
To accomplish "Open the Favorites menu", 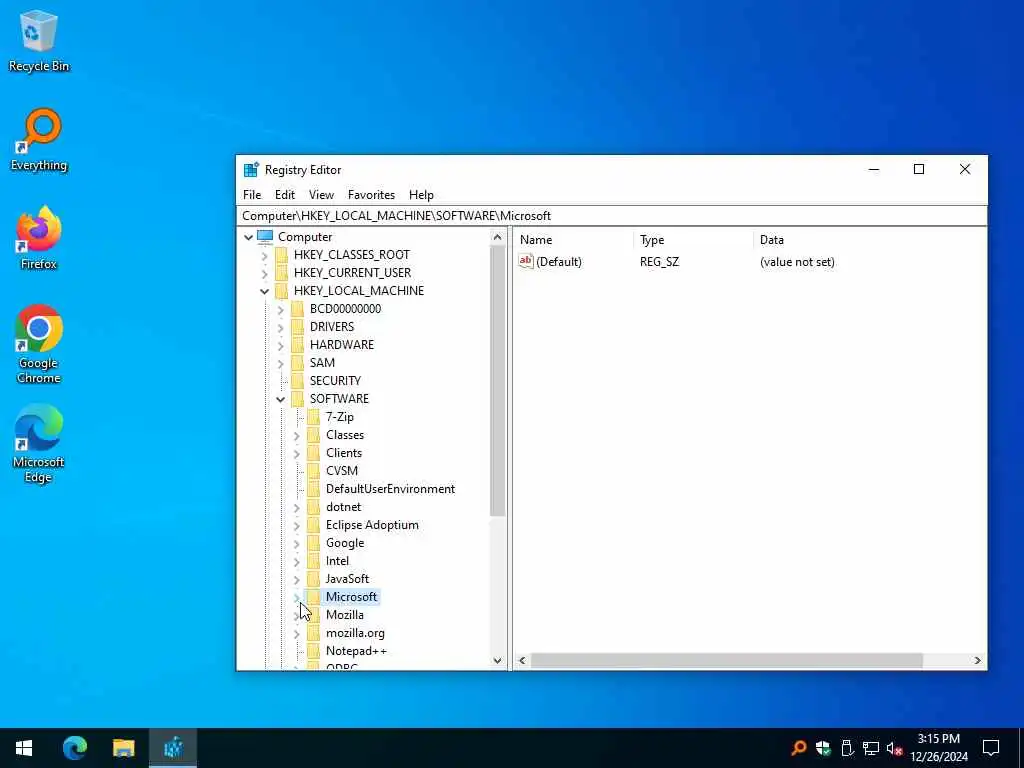I will tap(371, 195).
